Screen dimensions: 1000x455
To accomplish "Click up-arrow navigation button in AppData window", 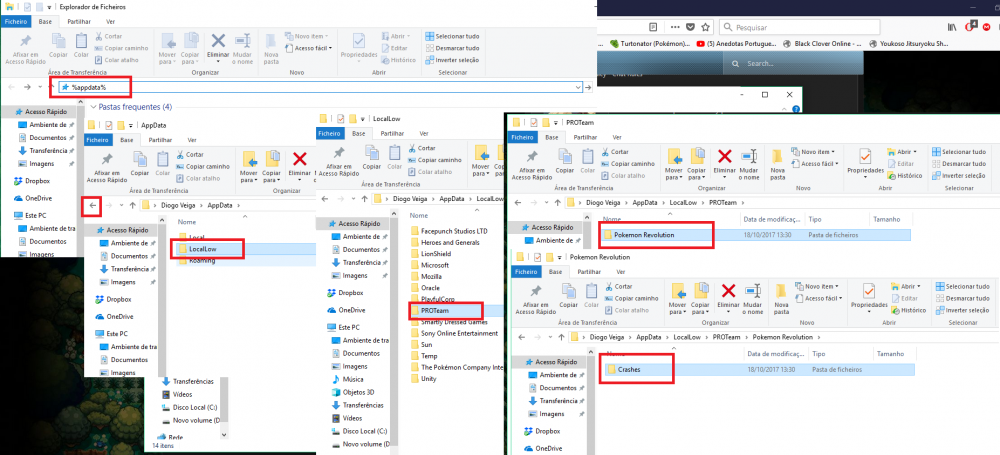I will coord(132,205).
